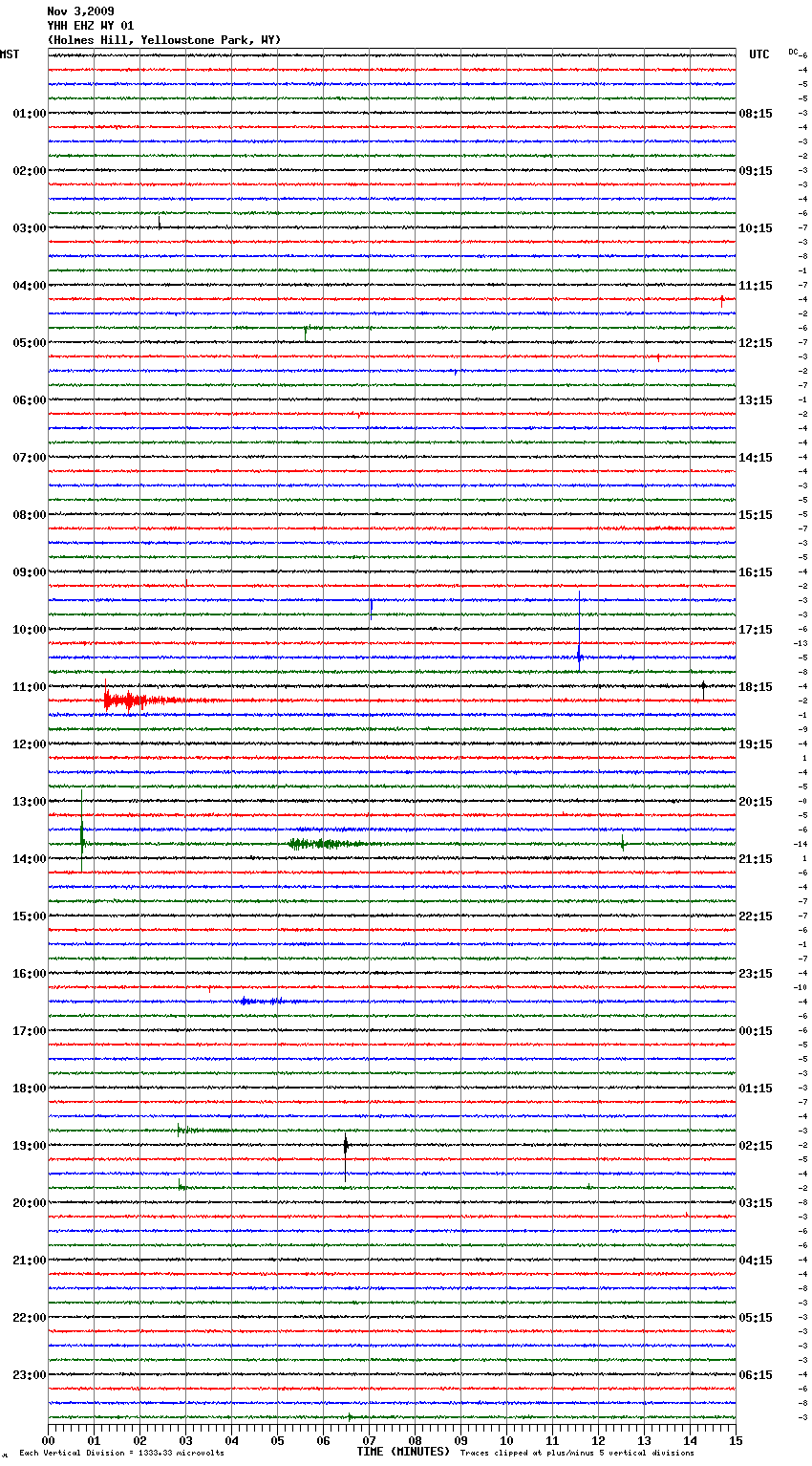Screen dimensions: 812x1466
Task: Click the 20:15 UTC time label
Action: pos(756,802)
